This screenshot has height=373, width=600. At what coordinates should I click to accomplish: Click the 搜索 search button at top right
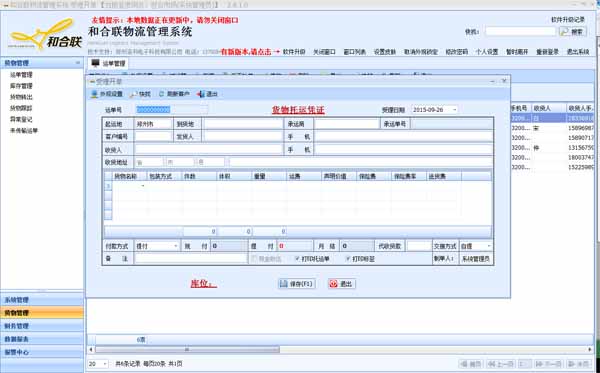click(x=573, y=32)
